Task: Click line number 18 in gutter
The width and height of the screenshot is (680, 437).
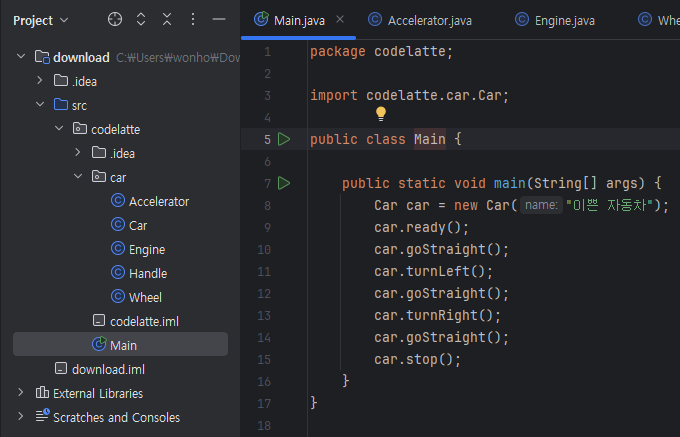Action: pyautogui.click(x=264, y=426)
